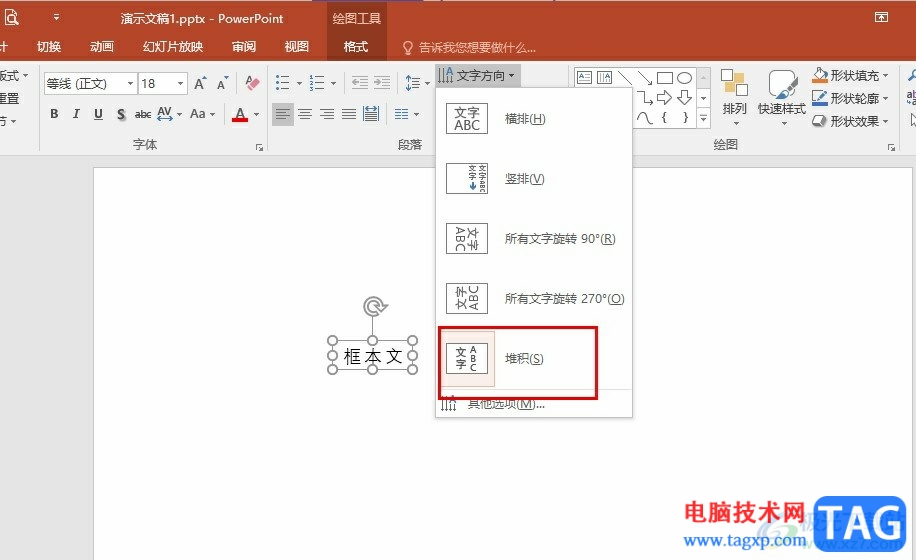Open columns options
The height and width of the screenshot is (560, 916).
click(407, 114)
